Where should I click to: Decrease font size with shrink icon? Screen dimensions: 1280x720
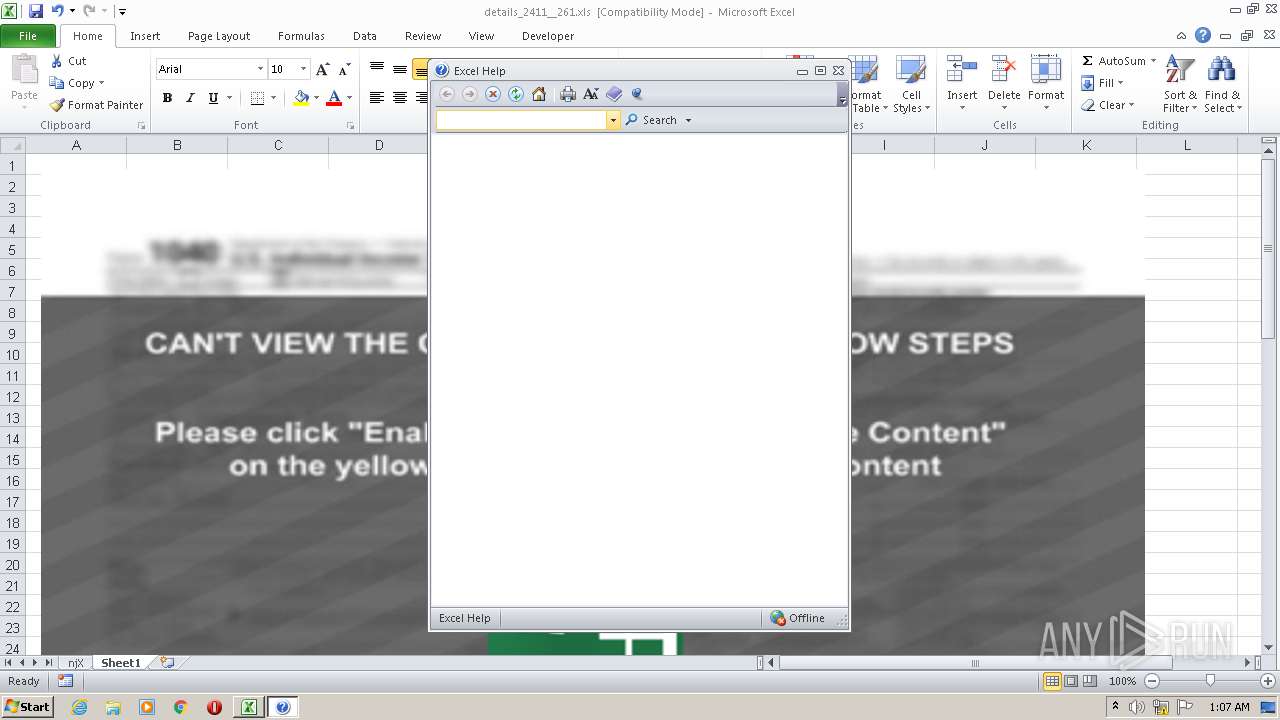click(344, 69)
